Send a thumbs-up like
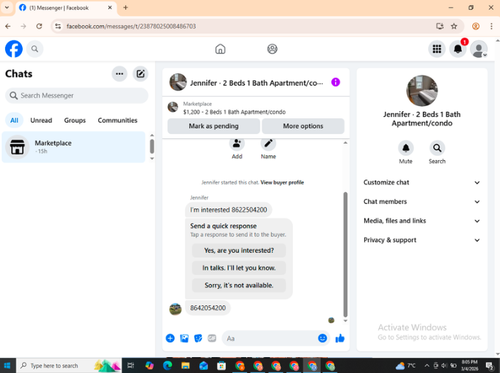This screenshot has height=373, width=500. pos(340,338)
